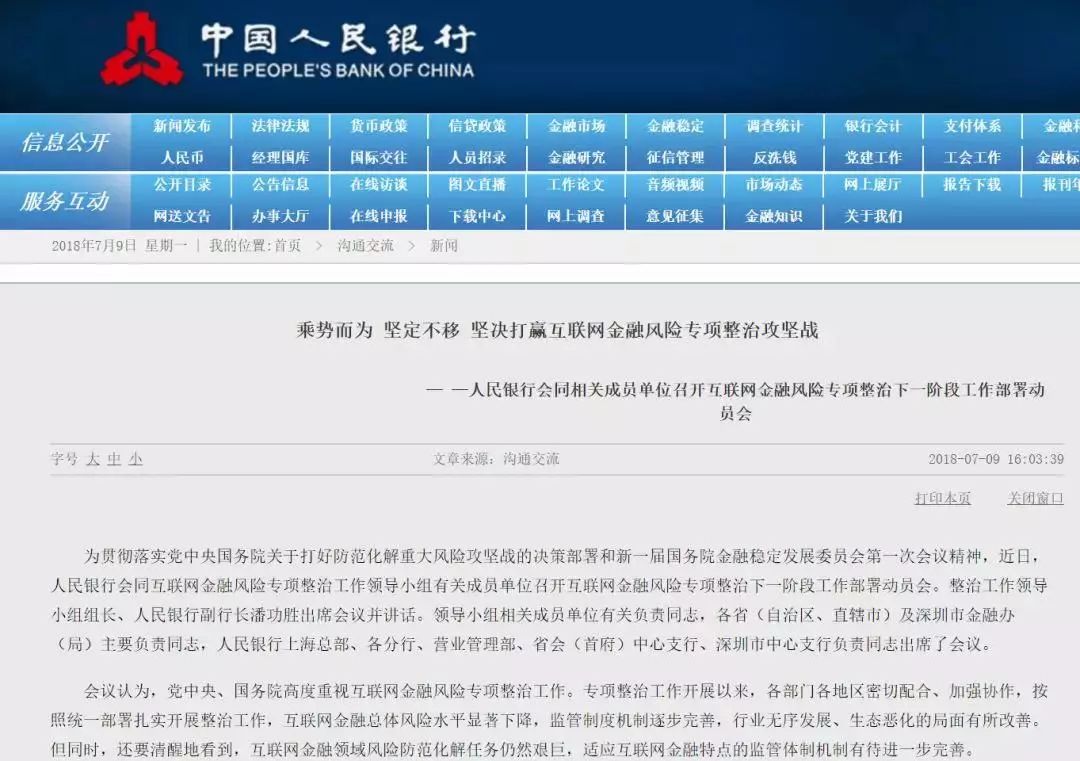Click THE PEOPLE'S BANK OF CHINA text
The image size is (1080, 761).
pyautogui.click(x=338, y=70)
